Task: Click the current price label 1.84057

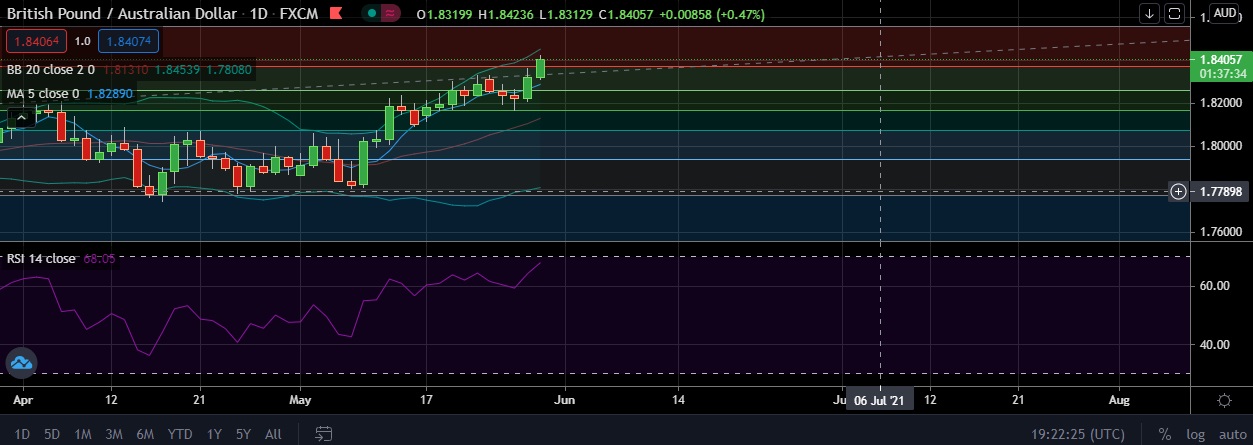Action: click(x=1219, y=60)
